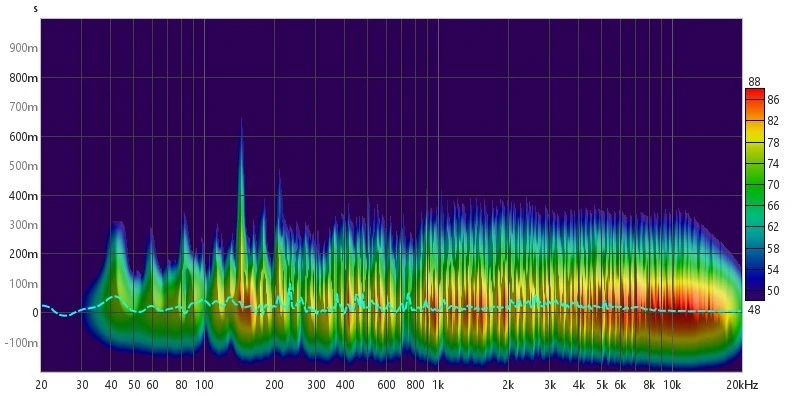Click the 78 dB color scale label

[x=773, y=142]
